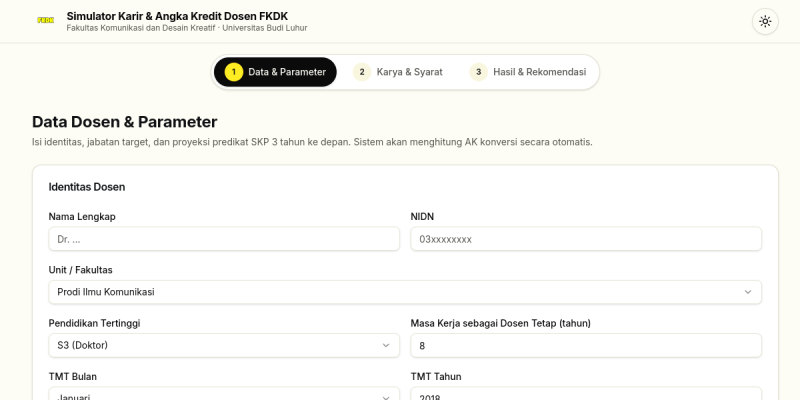Click the yellow FKDK logo
This screenshot has width=800, height=400.
46,20
